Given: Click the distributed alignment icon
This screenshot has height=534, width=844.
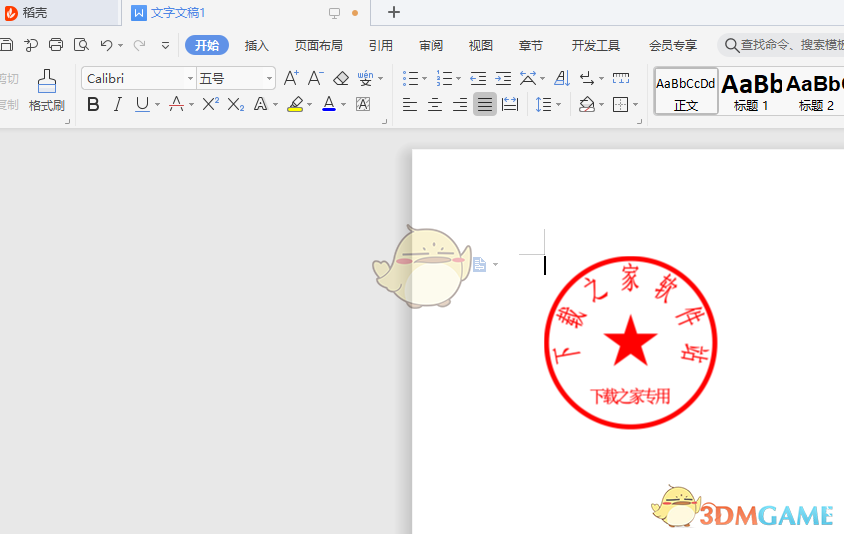Looking at the screenshot, I should point(509,104).
